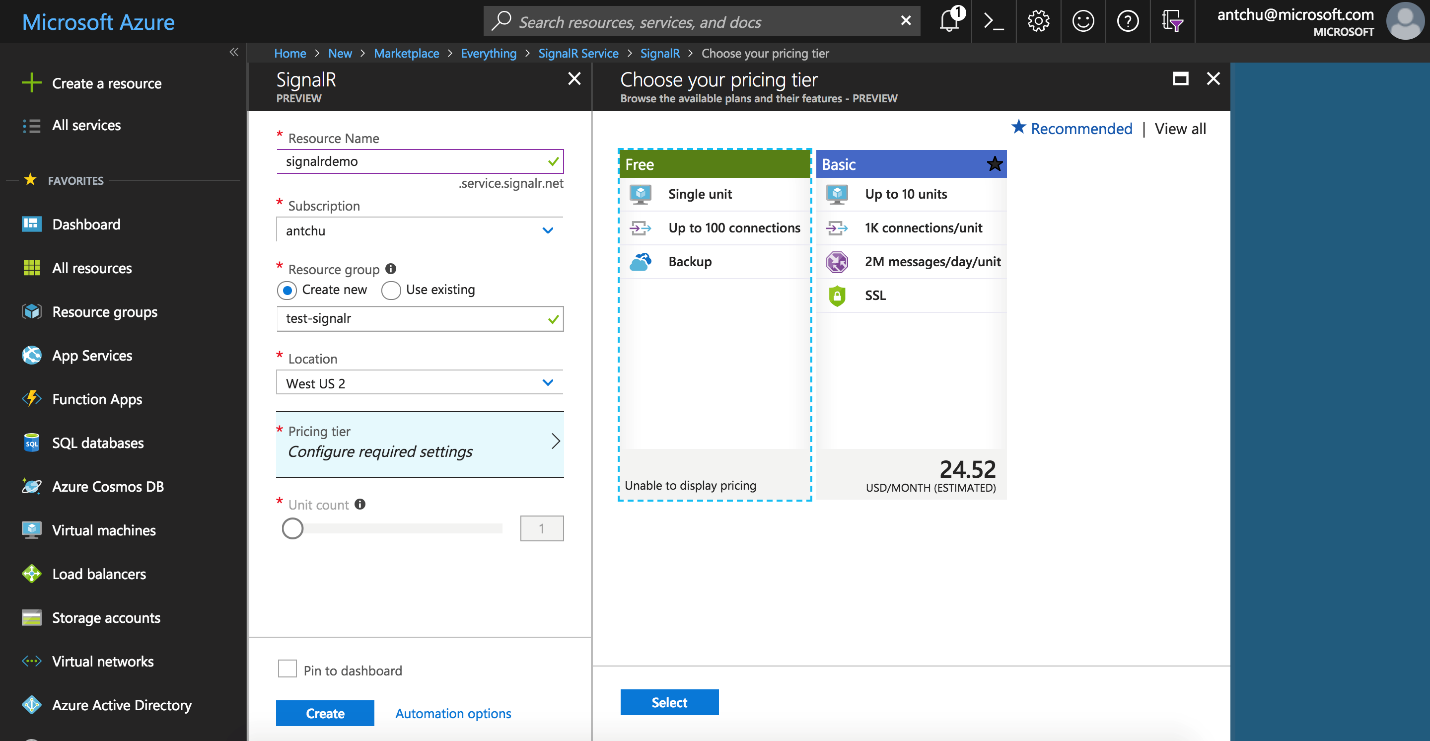The height and width of the screenshot is (741, 1430).
Task: Click the '2M messages/day/unit' feature row
Action: click(911, 262)
